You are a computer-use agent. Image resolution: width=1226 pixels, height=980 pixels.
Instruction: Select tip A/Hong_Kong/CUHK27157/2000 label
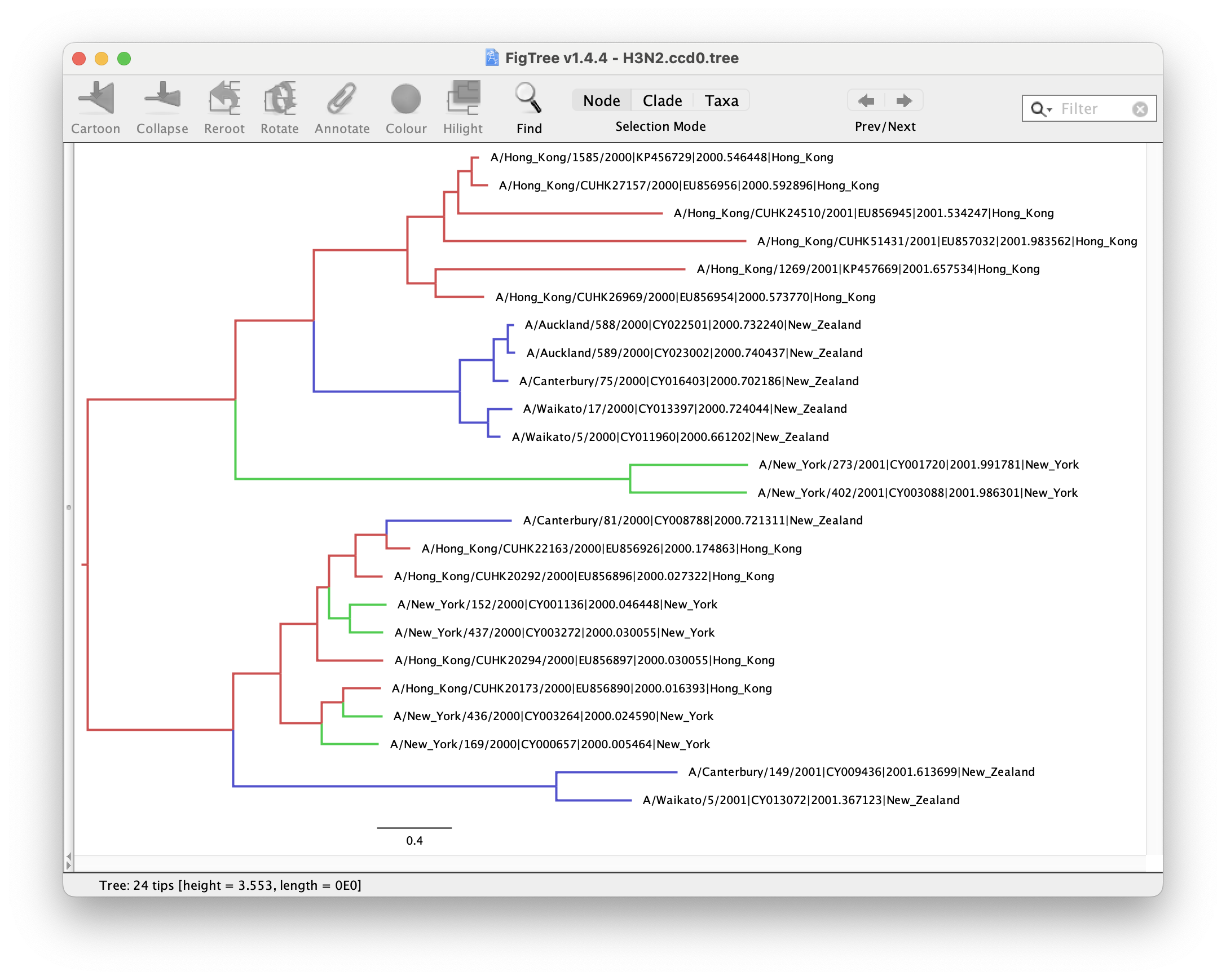point(689,186)
